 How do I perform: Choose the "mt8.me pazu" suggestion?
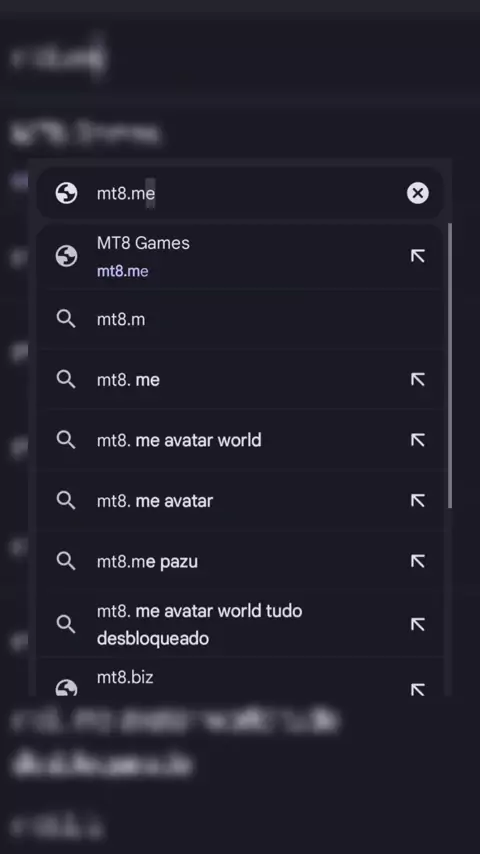point(240,561)
